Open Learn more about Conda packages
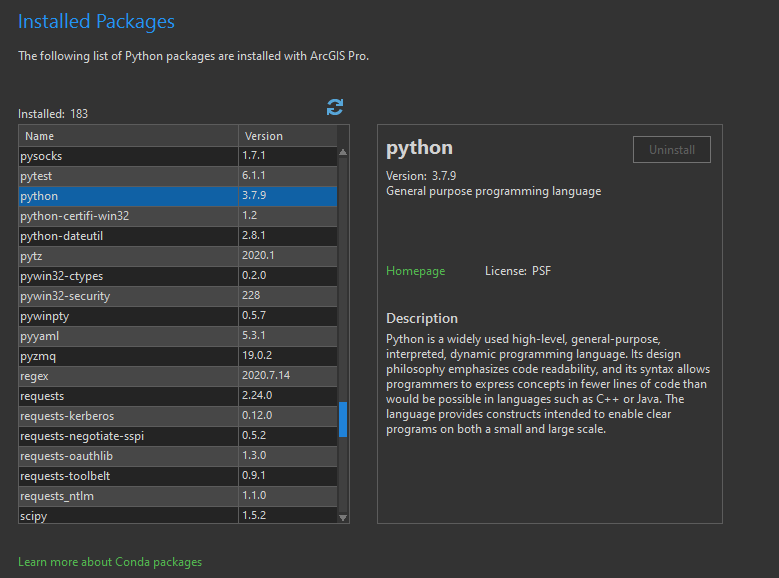Image resolution: width=779 pixels, height=578 pixels. click(110, 562)
